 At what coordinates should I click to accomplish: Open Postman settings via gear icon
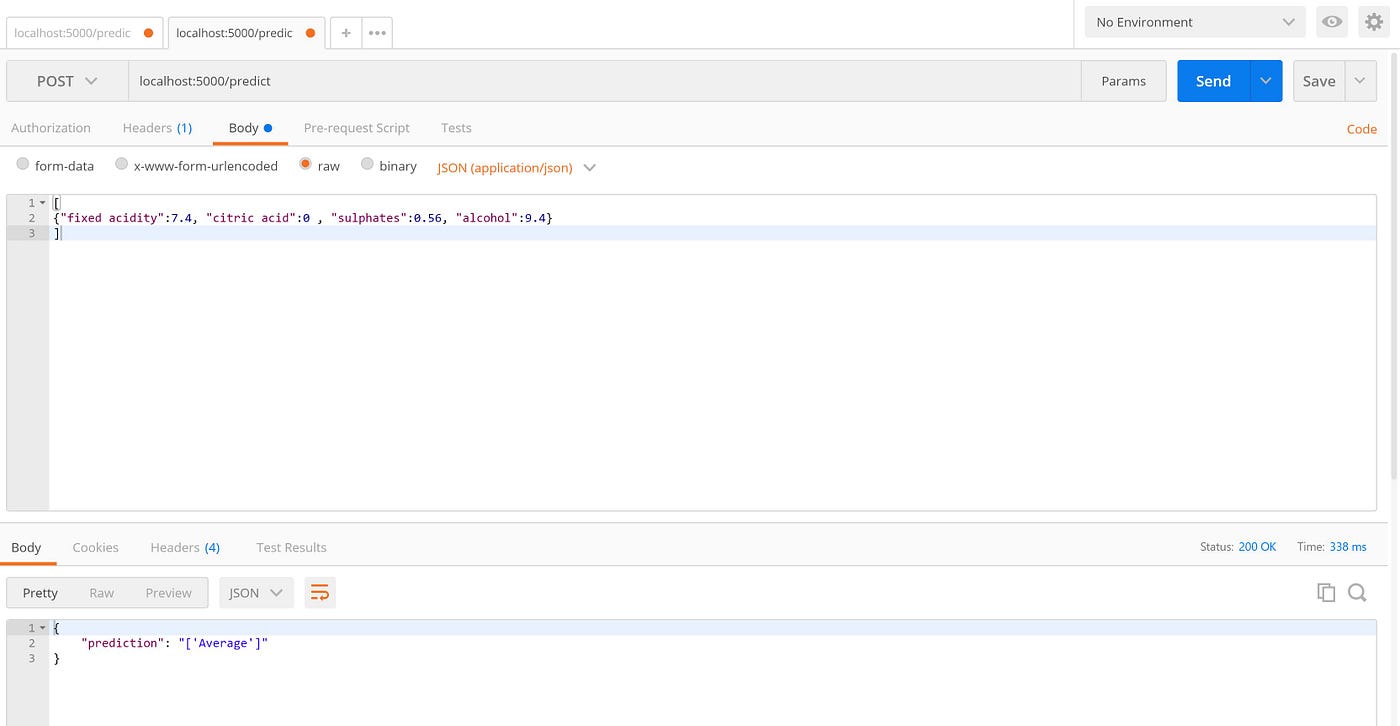(1374, 21)
